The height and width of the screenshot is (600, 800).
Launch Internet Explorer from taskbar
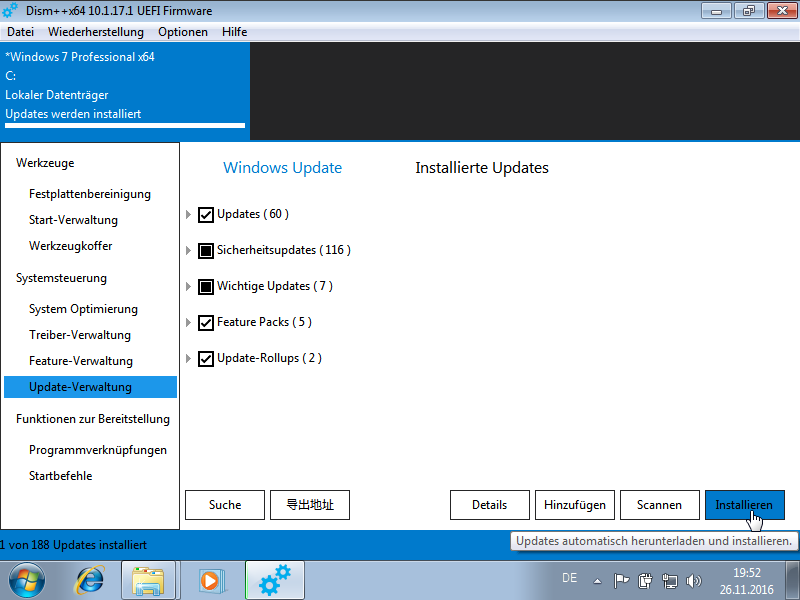coord(90,581)
